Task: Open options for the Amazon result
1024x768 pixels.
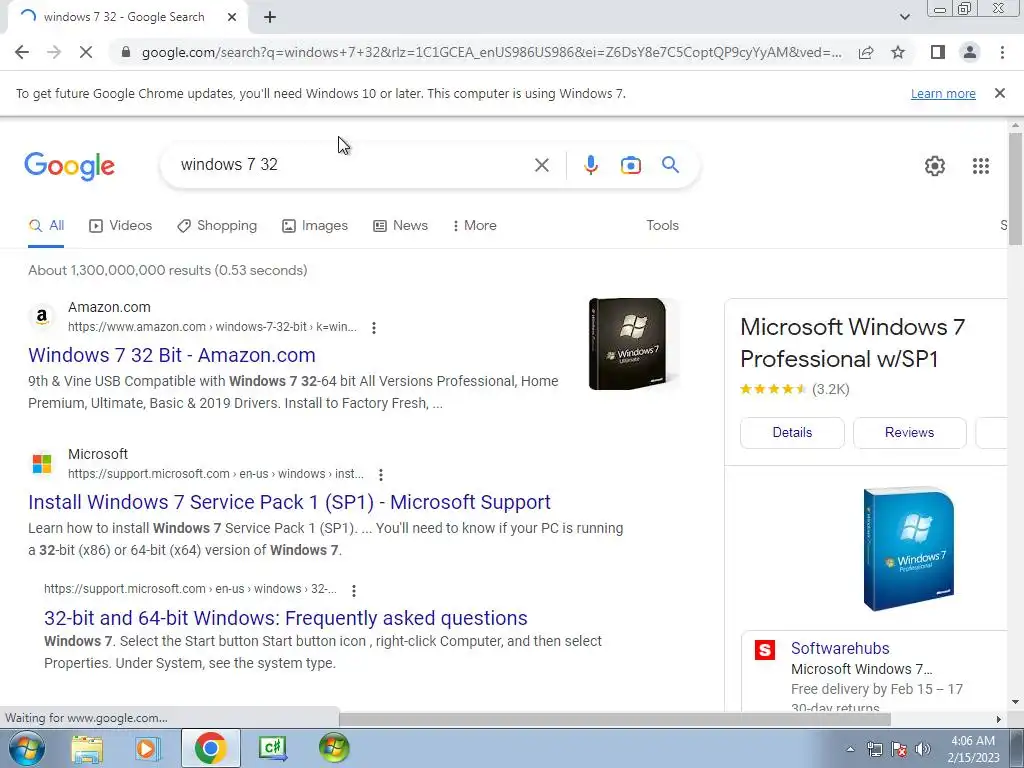Action: 374,328
